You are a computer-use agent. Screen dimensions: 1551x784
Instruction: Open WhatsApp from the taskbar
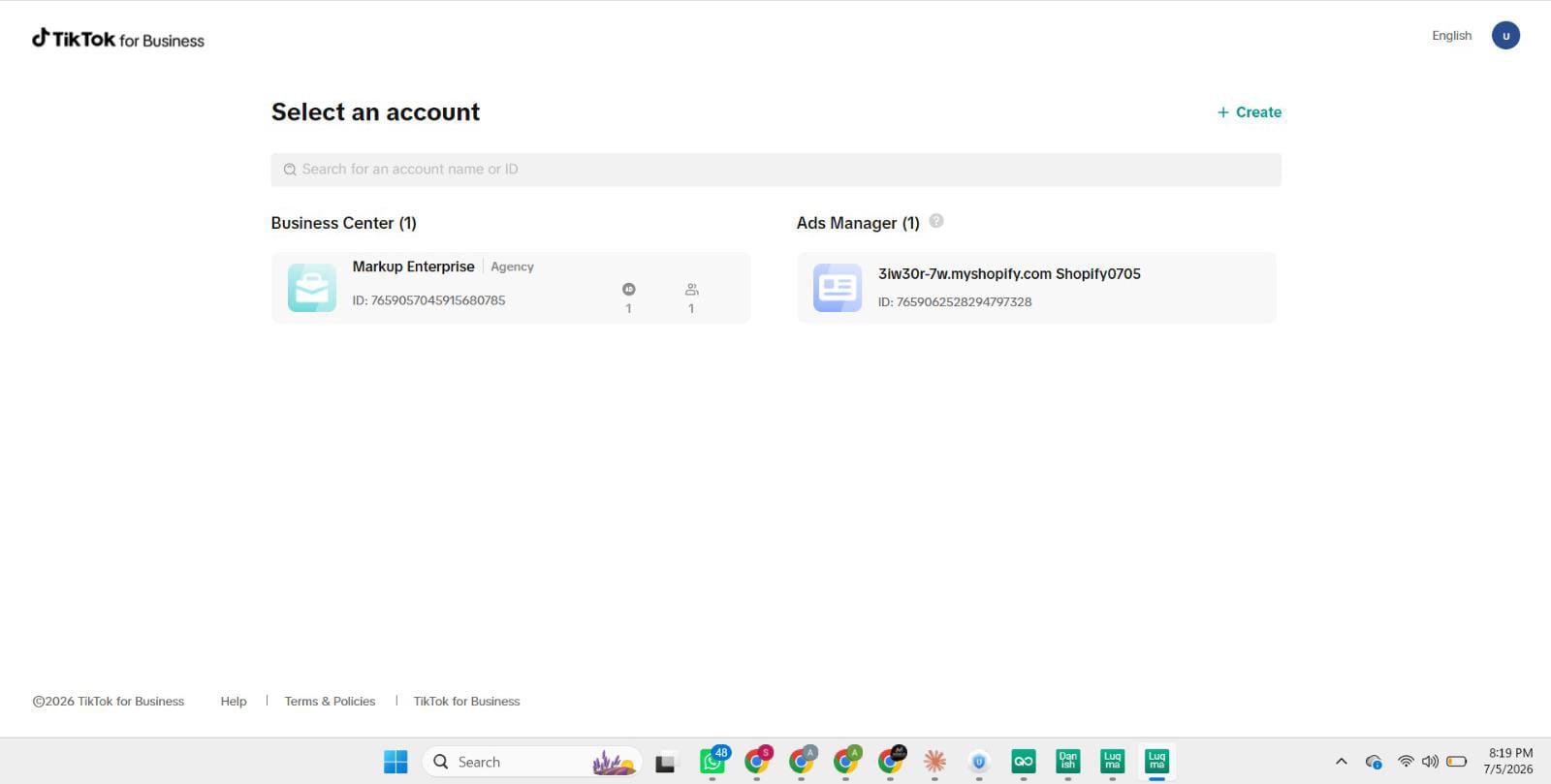(713, 762)
